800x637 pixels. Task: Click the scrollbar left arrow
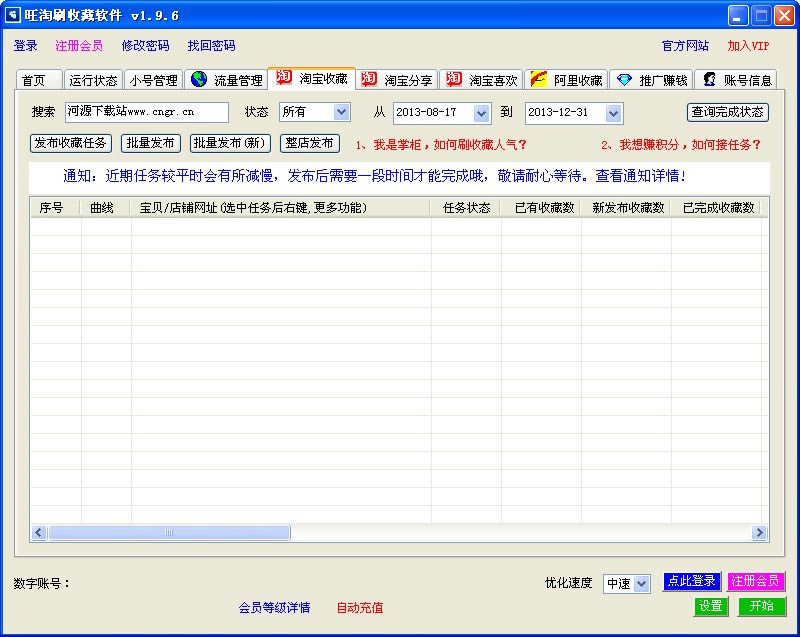39,532
